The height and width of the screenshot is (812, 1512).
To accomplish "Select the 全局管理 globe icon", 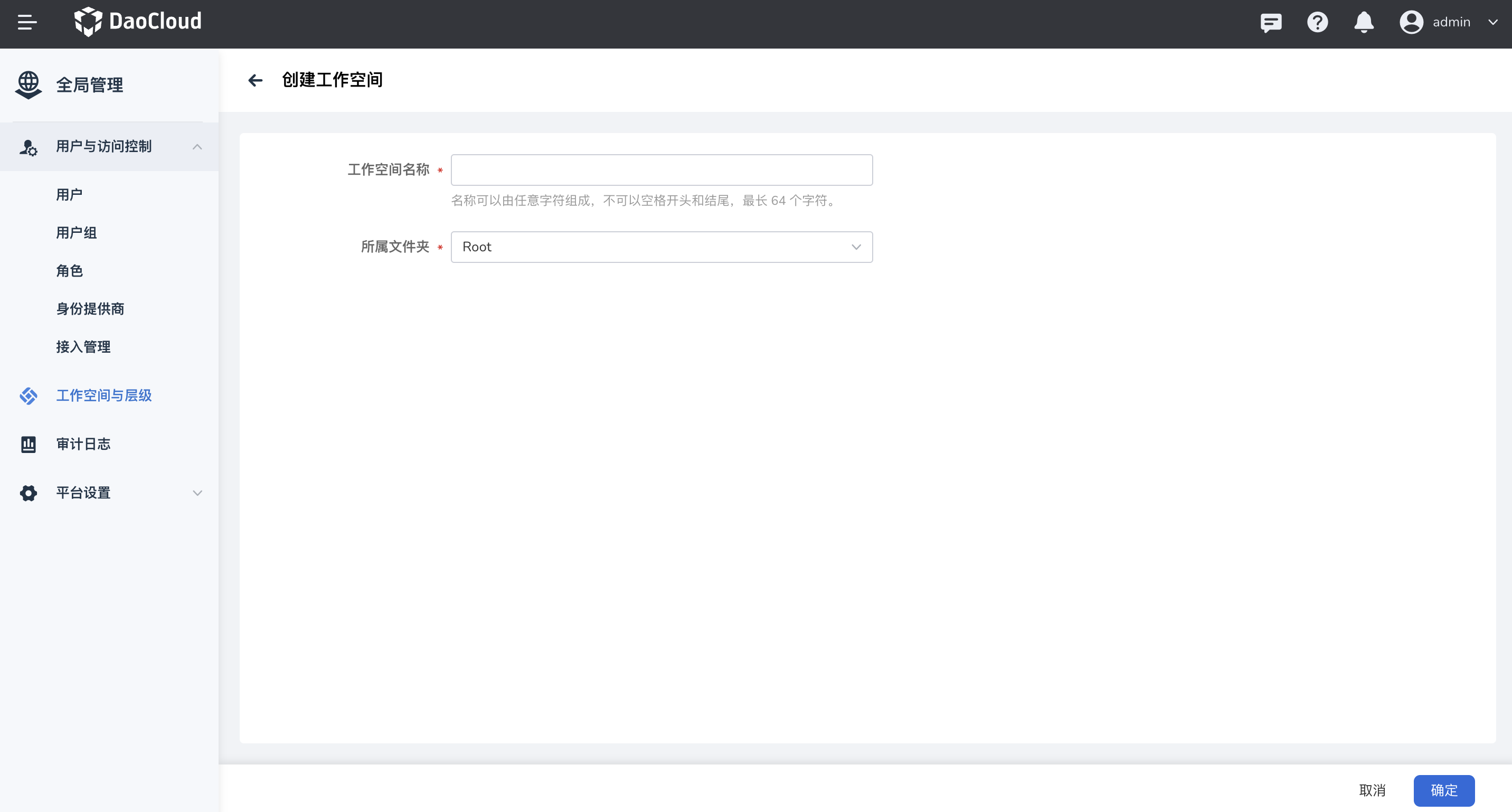I will coord(27,84).
